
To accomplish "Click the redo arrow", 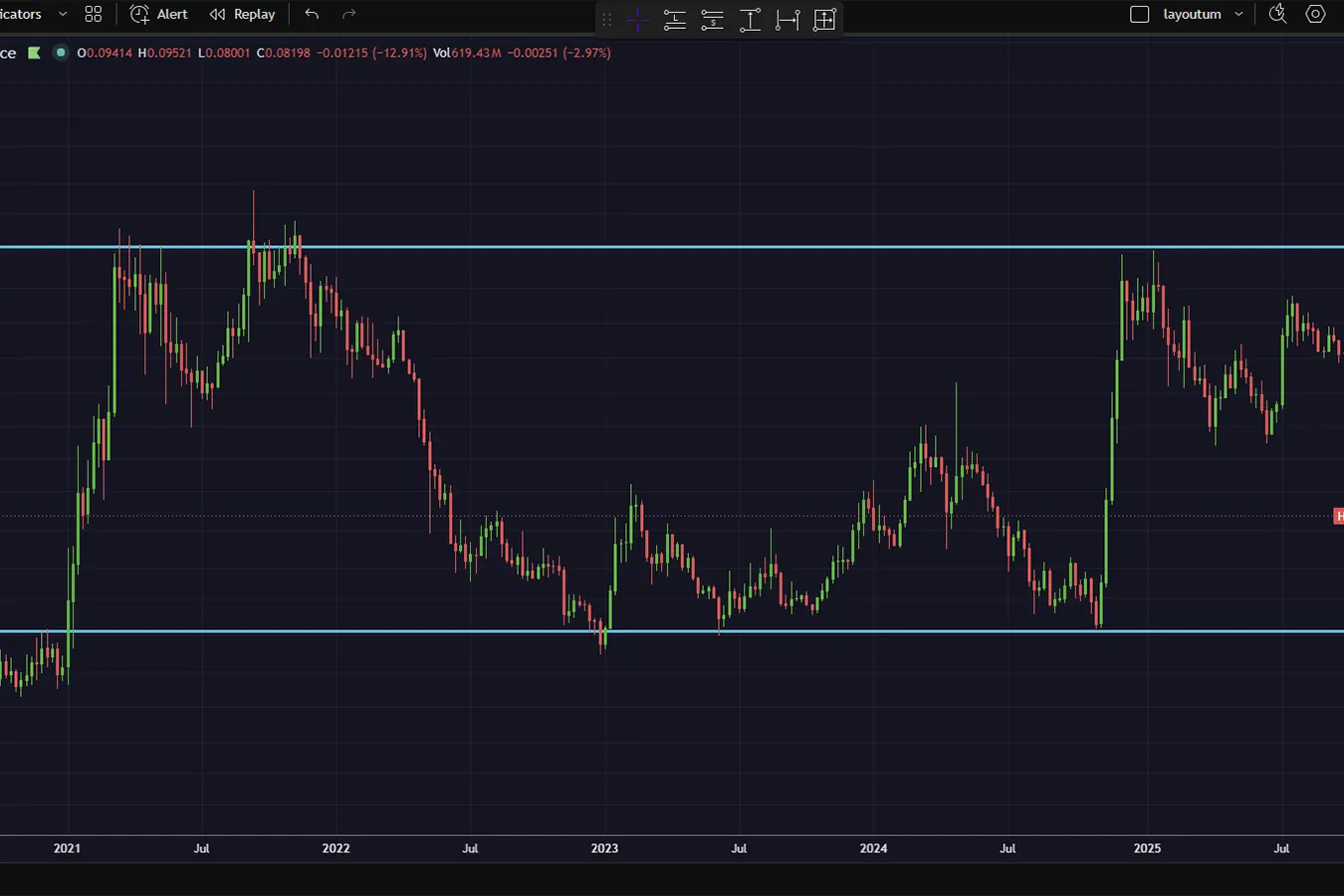I will 348,14.
